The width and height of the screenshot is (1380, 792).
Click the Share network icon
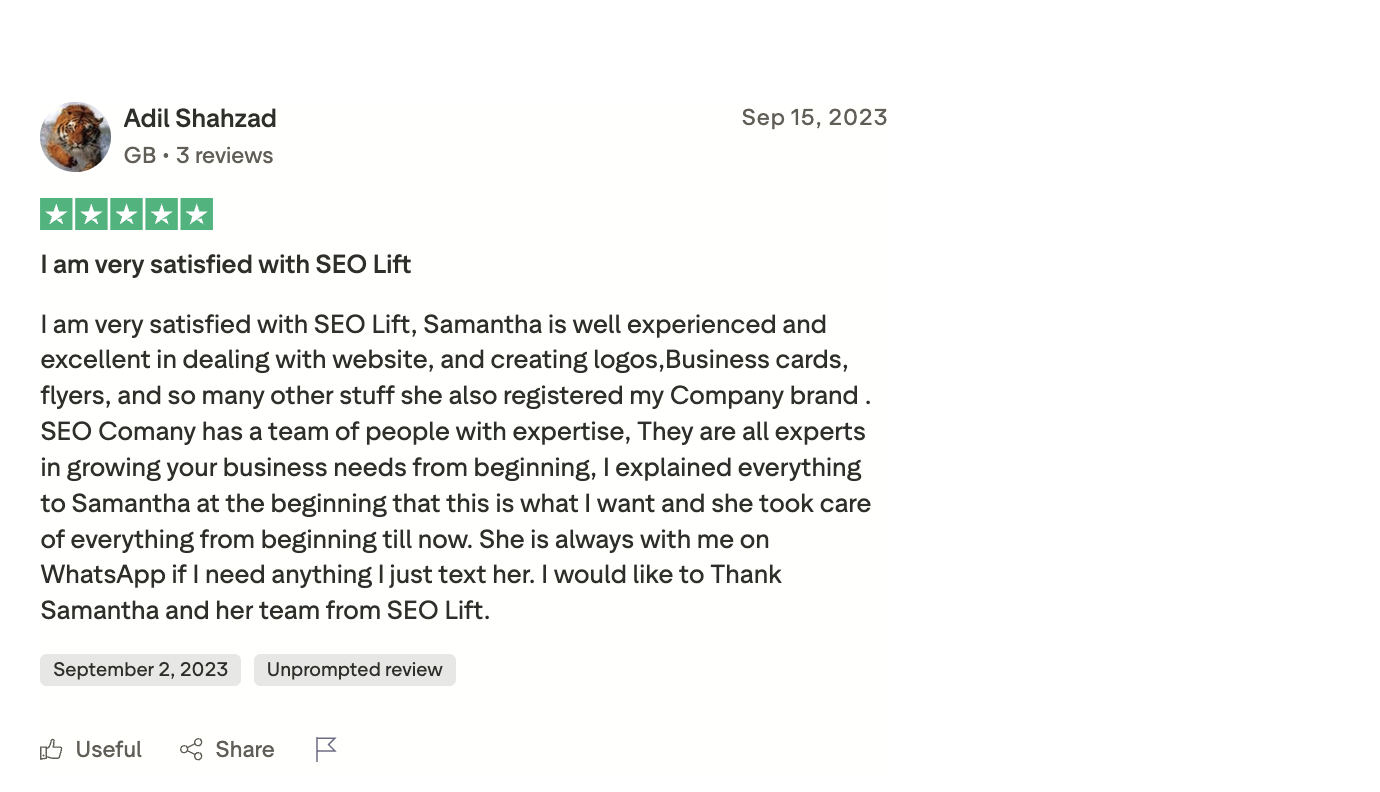tap(191, 749)
